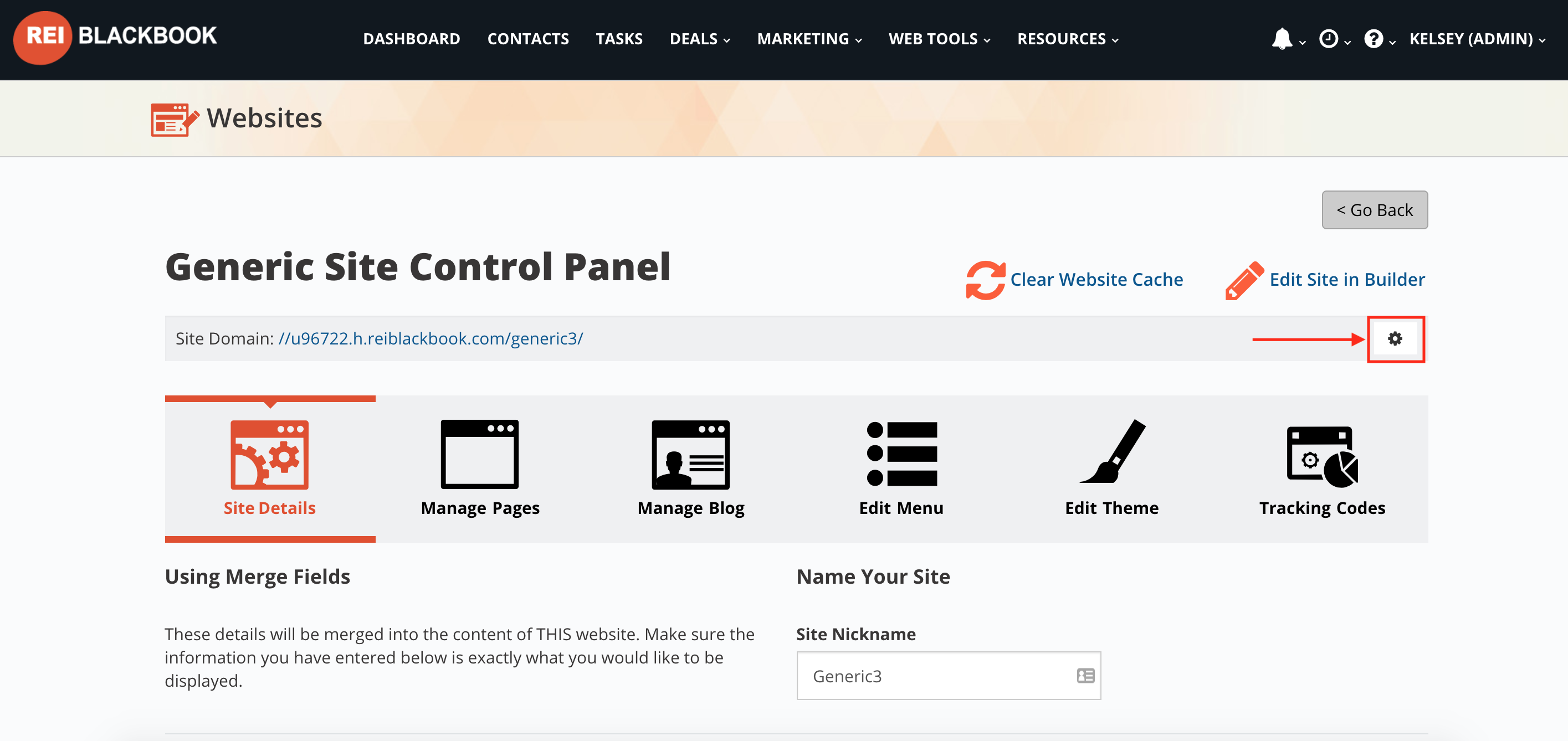
Task: Click the Manage Pages window icon
Action: click(480, 455)
